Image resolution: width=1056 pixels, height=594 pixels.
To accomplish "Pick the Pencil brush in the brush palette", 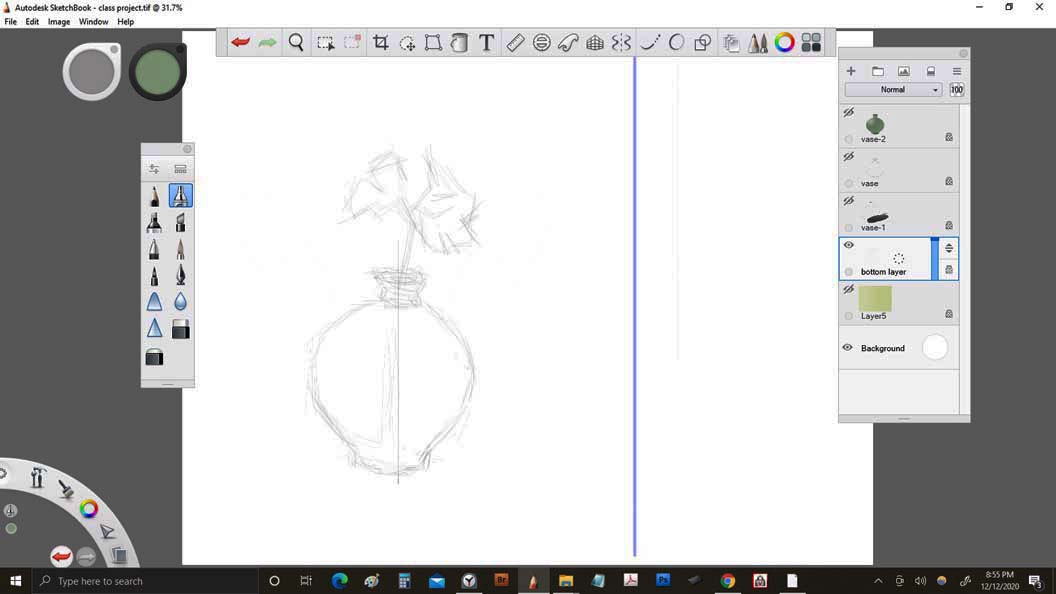I will click(x=155, y=196).
